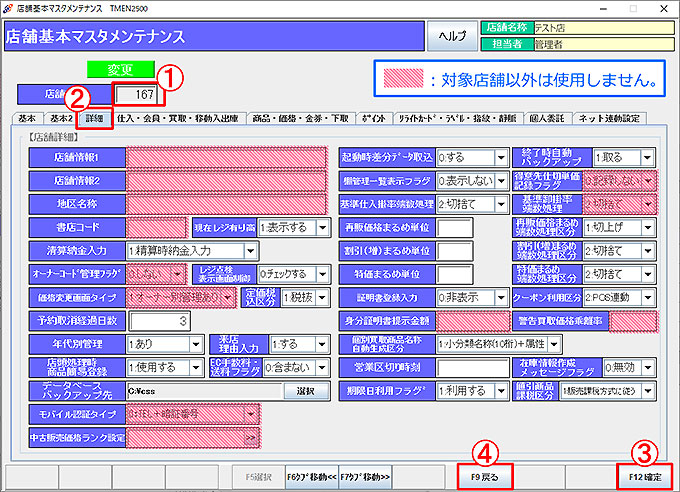Click the データベースバックアップ先 path field
Image resolution: width=680 pixels, height=492 pixels.
click(205, 391)
